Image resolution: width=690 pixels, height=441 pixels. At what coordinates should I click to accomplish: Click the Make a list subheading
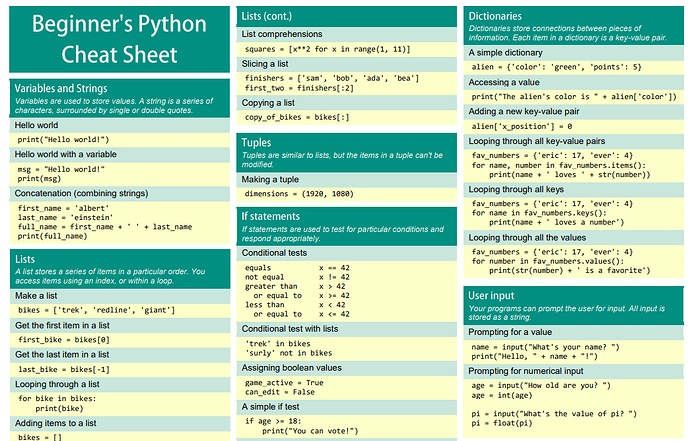point(36,296)
